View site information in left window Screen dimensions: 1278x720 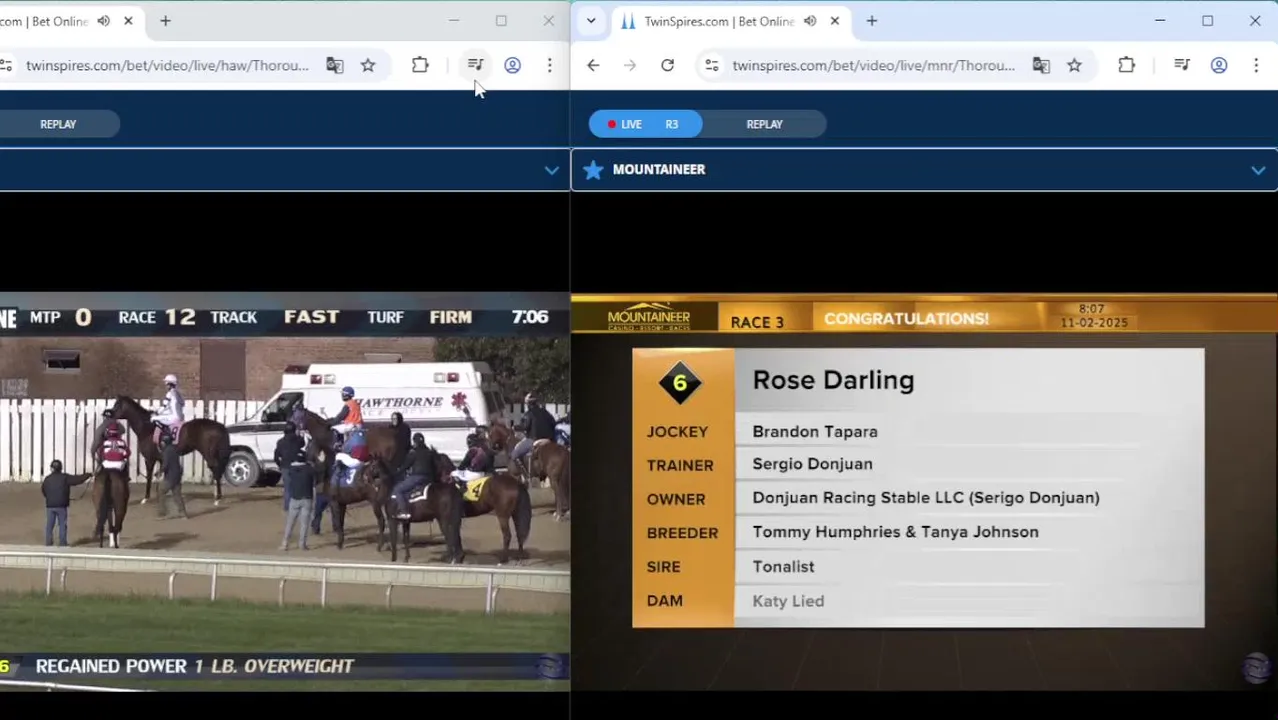[6, 65]
